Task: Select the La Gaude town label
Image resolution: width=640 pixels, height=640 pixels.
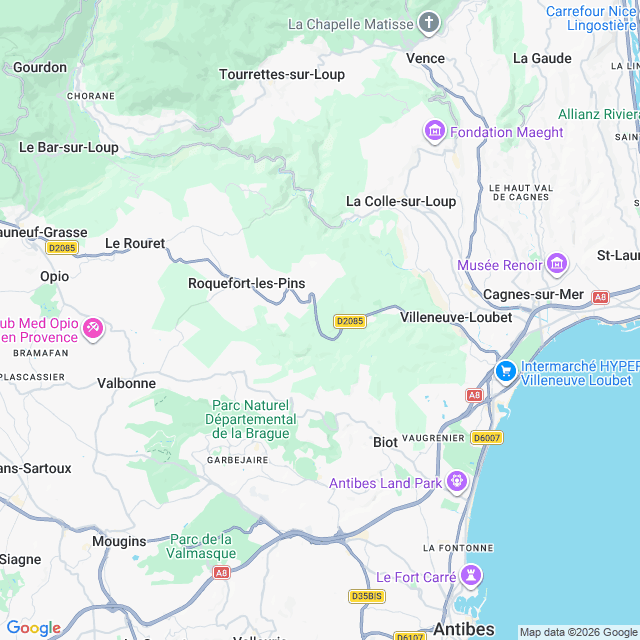Action: [542, 58]
